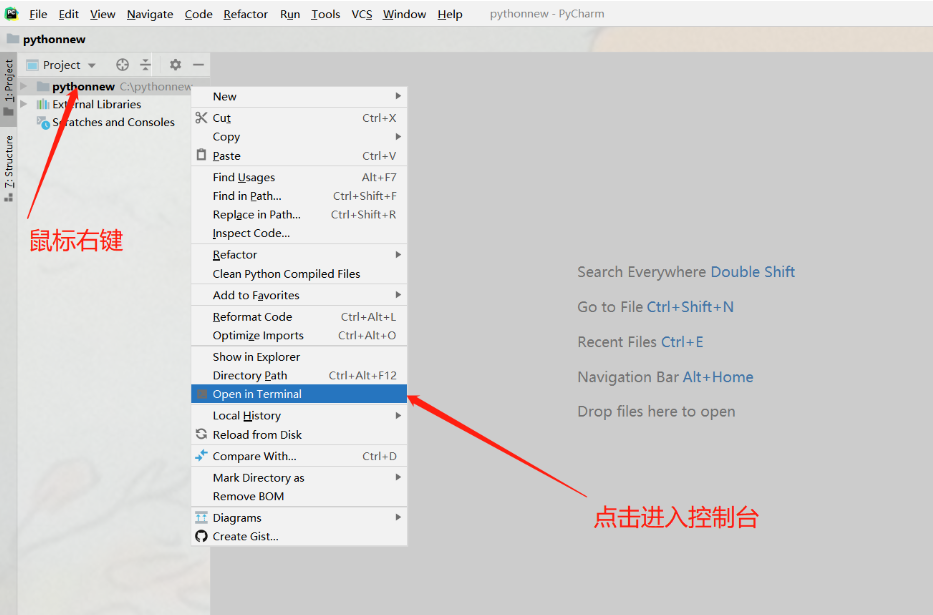Viewport: 933px width, 615px height.
Task: Click the Project view window icon
Action: (x=33, y=65)
